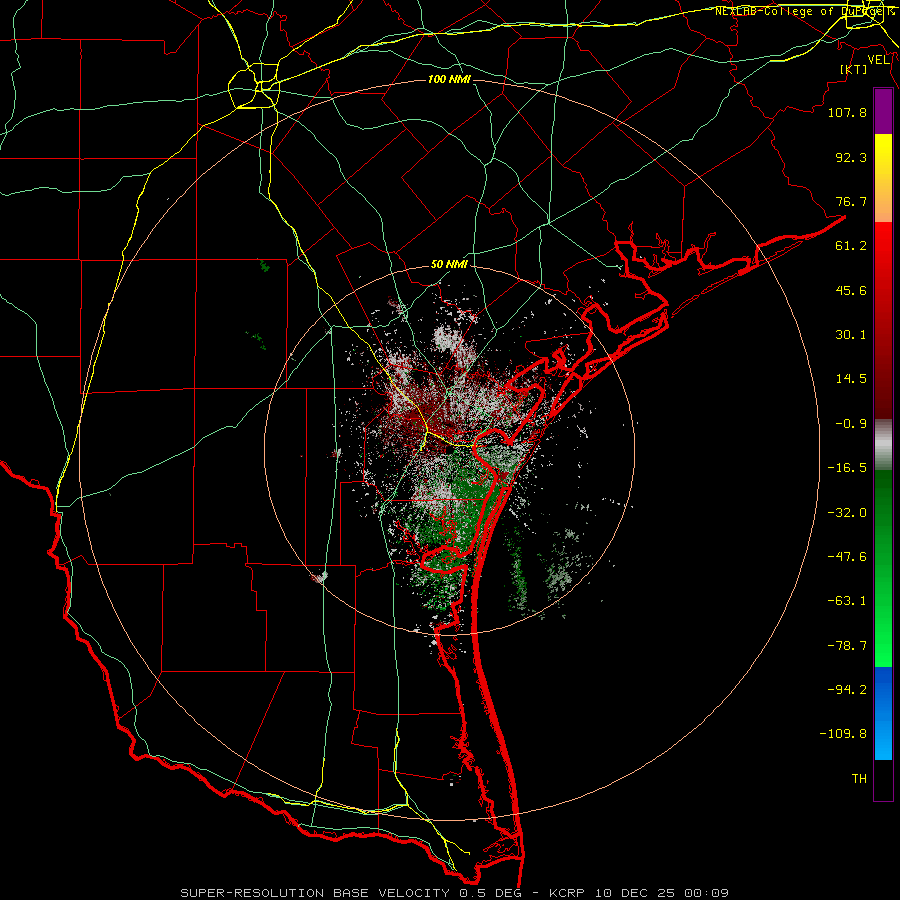
Task: Click the bright green segment of the color bar
Action: 883,568
